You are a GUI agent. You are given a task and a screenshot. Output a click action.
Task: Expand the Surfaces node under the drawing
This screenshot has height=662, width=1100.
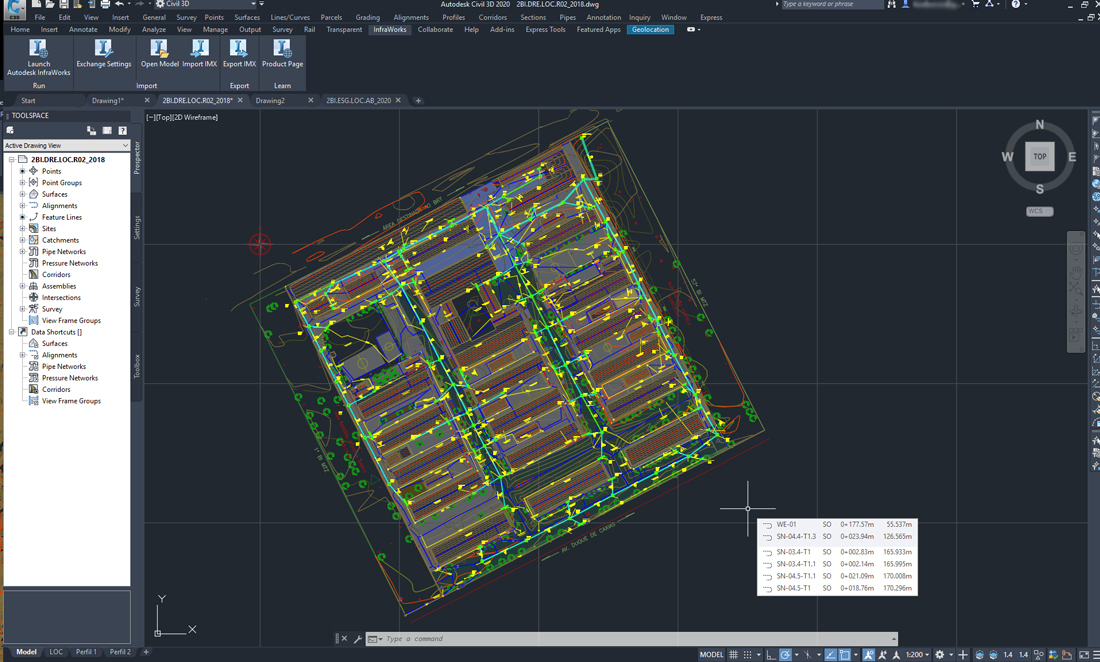click(22, 194)
